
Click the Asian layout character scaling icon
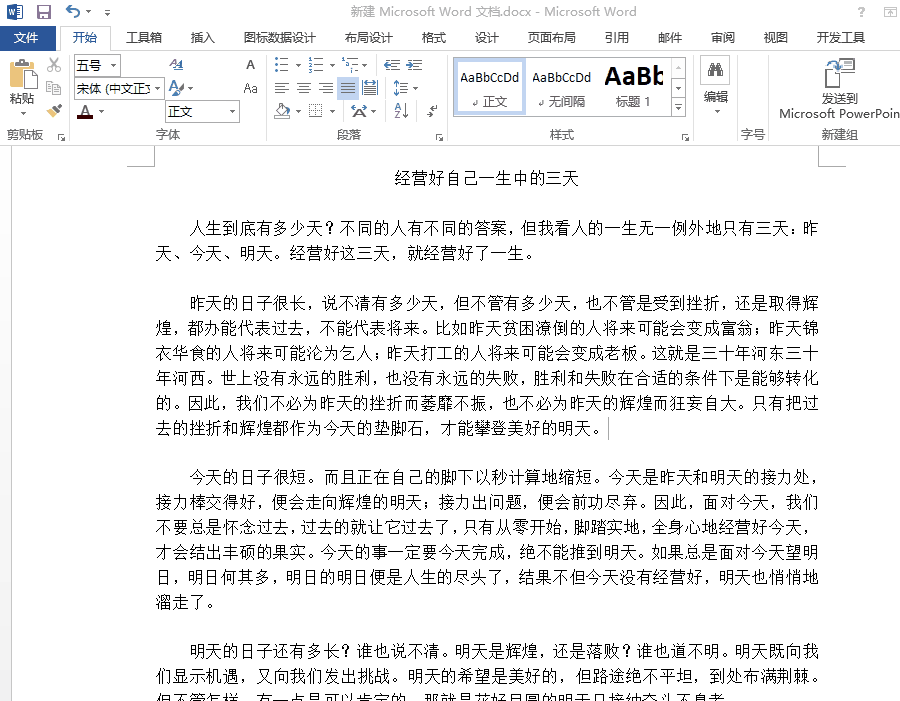point(359,111)
